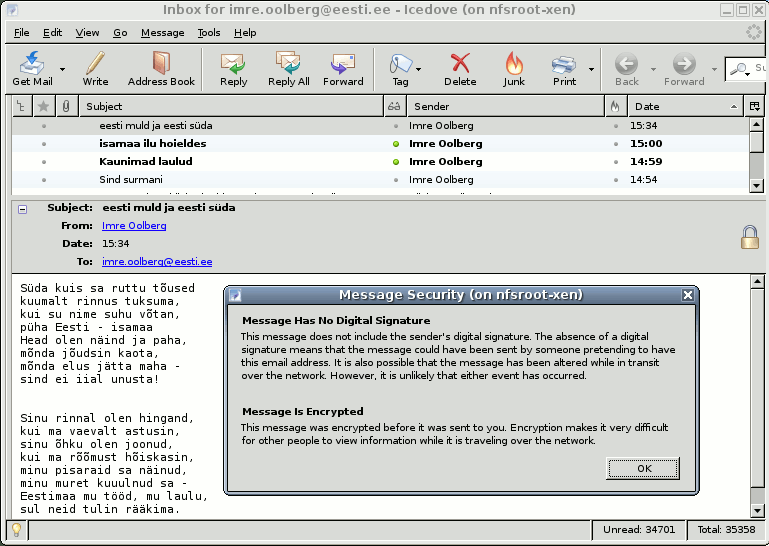Open the Go menu

(120, 33)
